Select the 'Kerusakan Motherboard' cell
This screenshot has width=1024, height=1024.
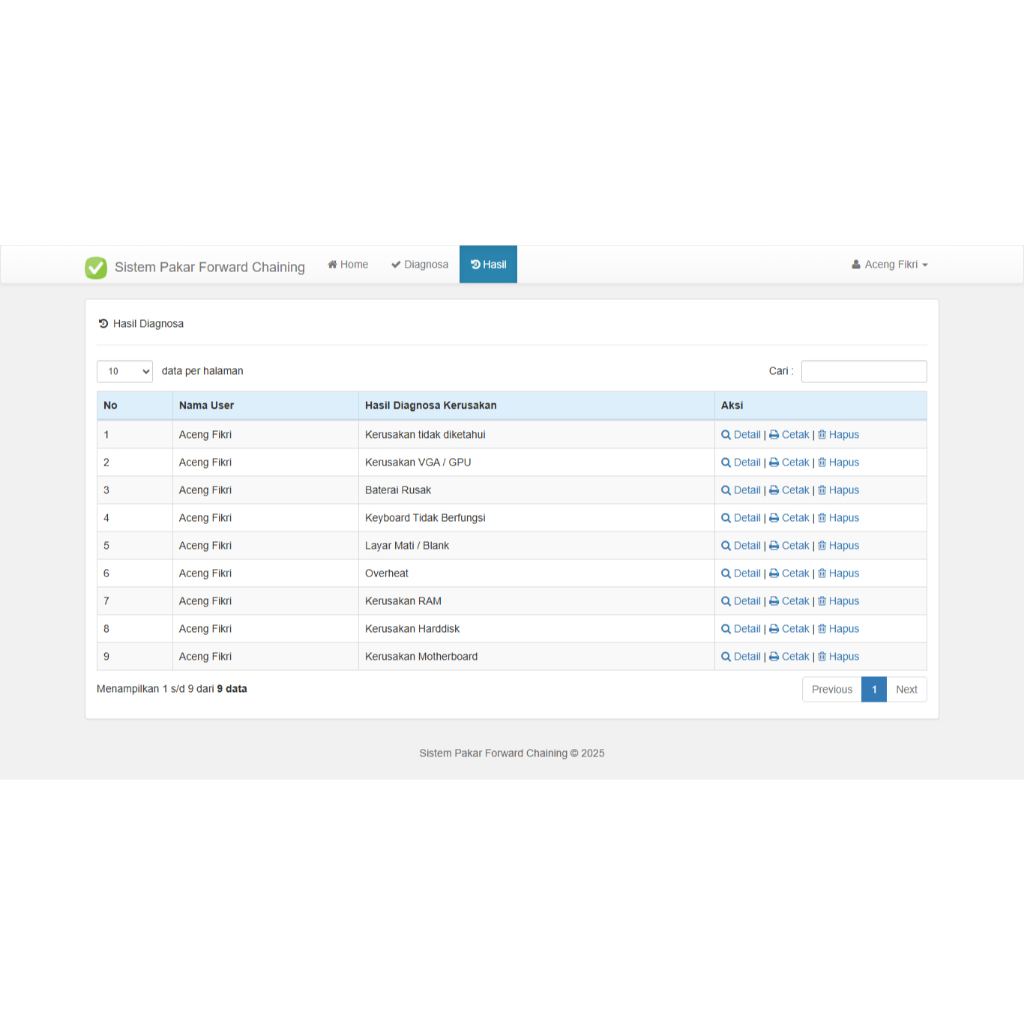point(536,657)
